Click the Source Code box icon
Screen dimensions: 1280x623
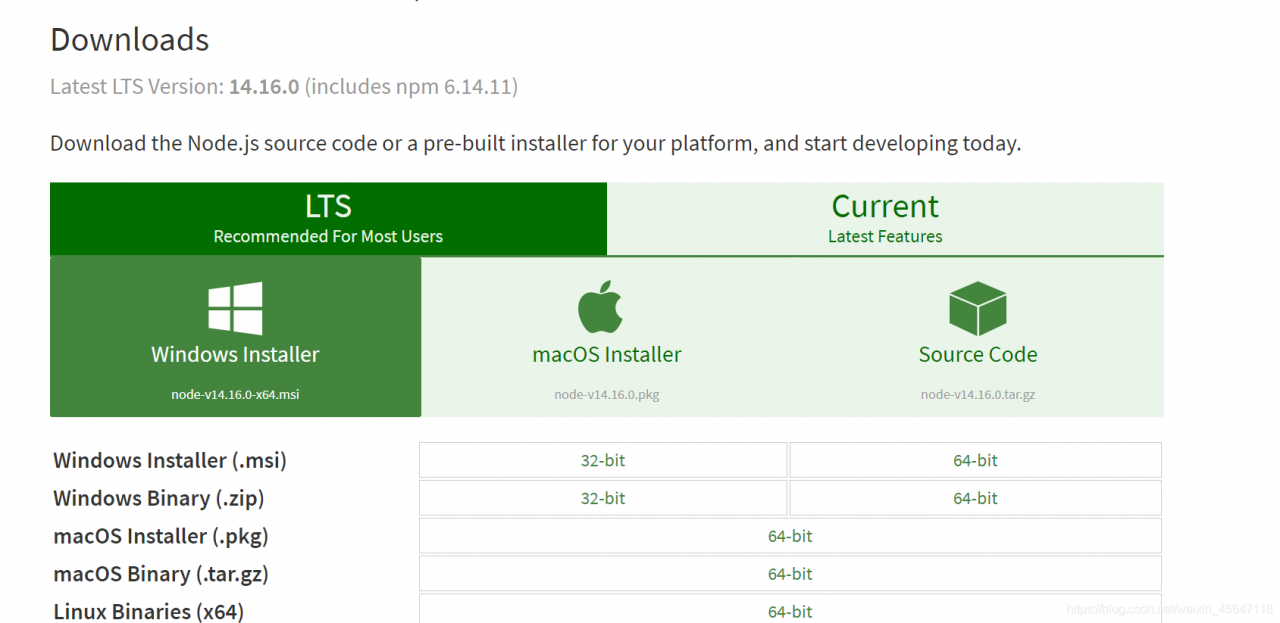[x=977, y=308]
